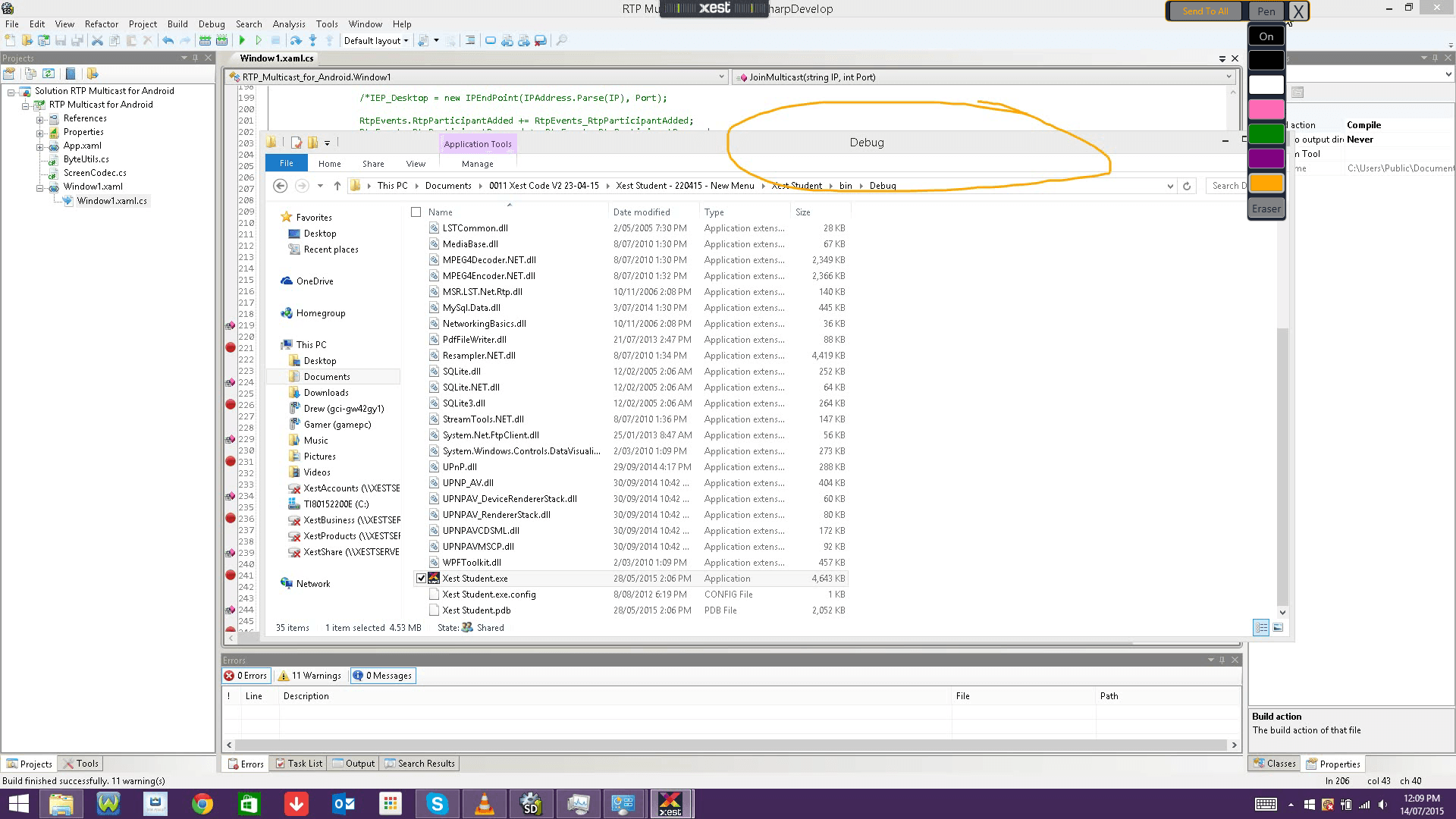Click Explorer Up one level arrow

[x=337, y=186]
